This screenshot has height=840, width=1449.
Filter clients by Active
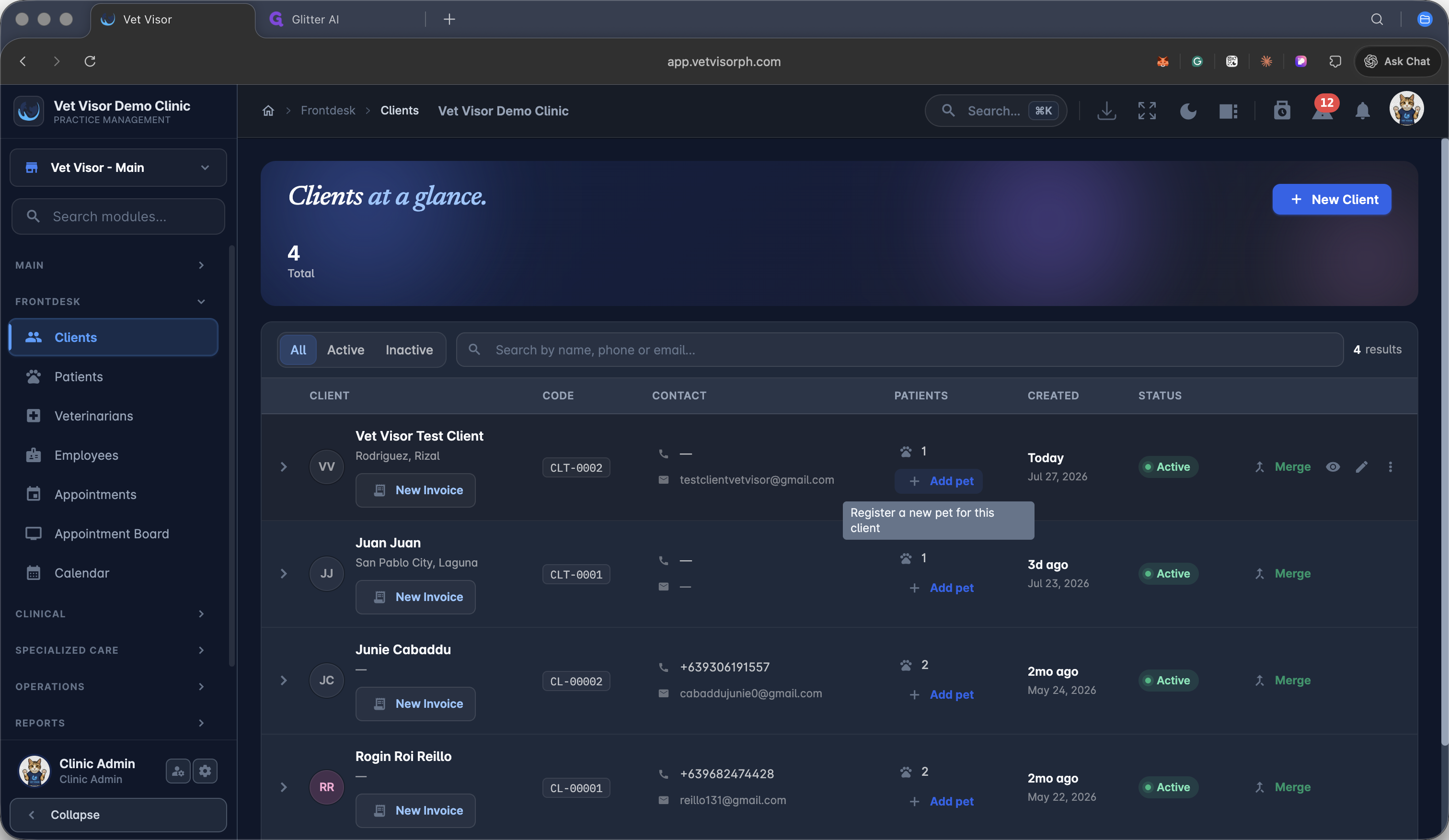[345, 350]
